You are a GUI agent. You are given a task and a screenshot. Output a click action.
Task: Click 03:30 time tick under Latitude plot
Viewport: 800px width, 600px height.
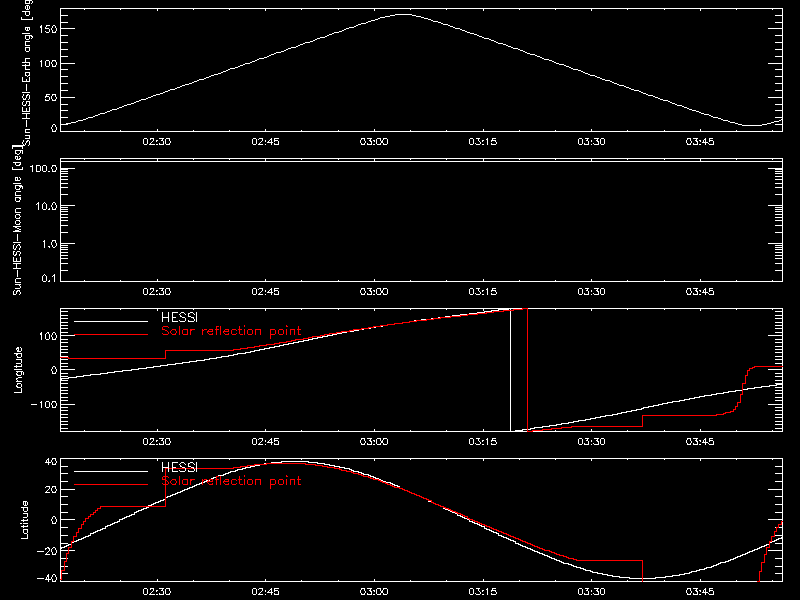591,591
